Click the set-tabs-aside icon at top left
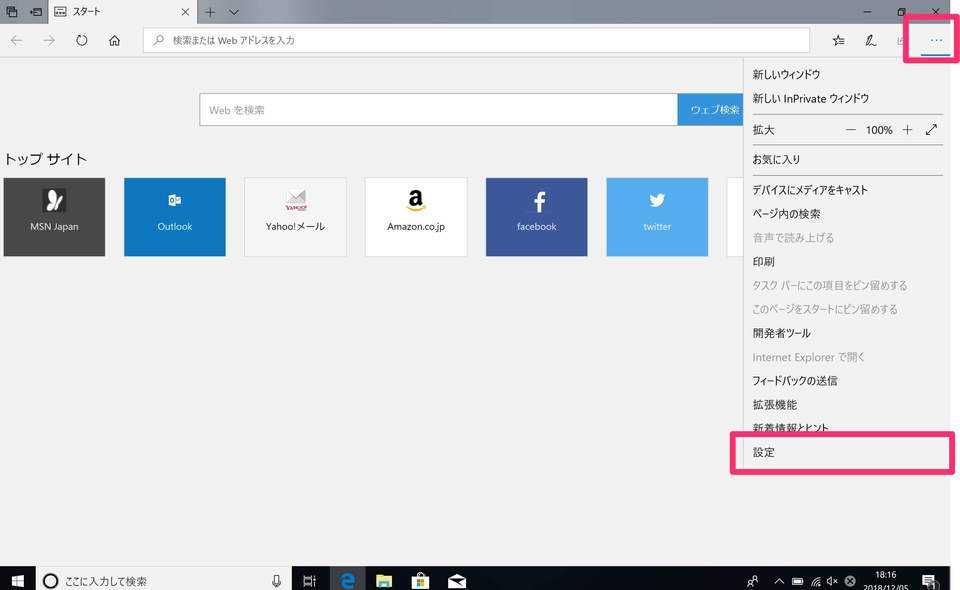Screen dimensions: 960x590 (x=36, y=12)
